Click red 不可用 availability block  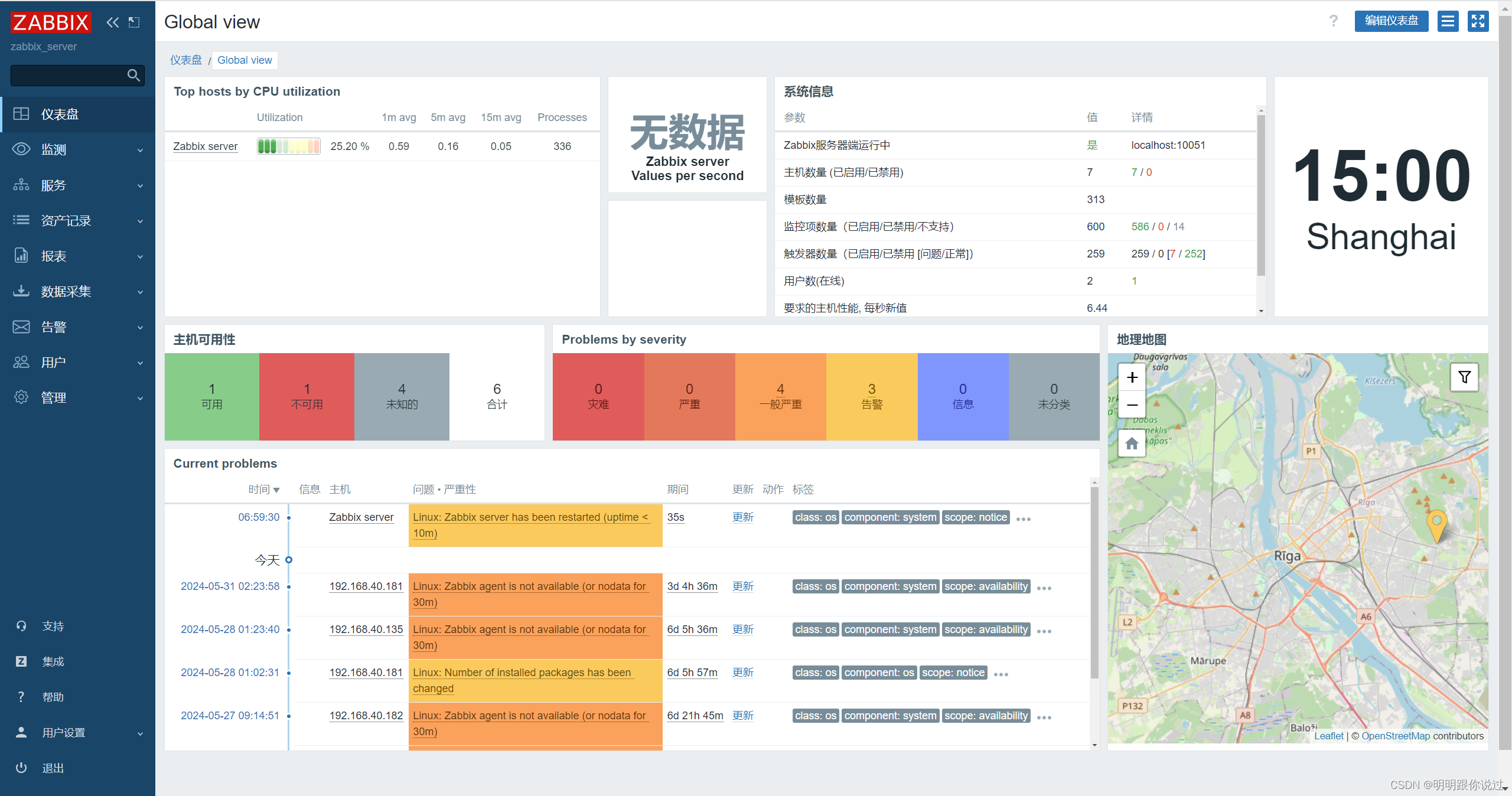[307, 396]
